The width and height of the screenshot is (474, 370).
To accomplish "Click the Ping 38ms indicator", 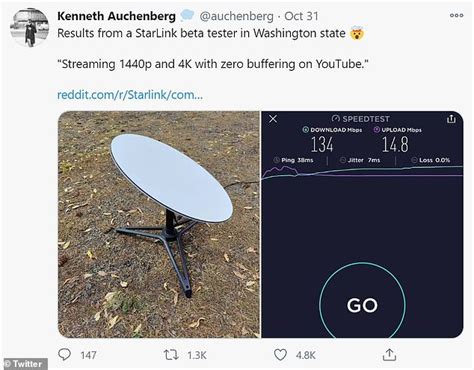I will pyautogui.click(x=293, y=160).
